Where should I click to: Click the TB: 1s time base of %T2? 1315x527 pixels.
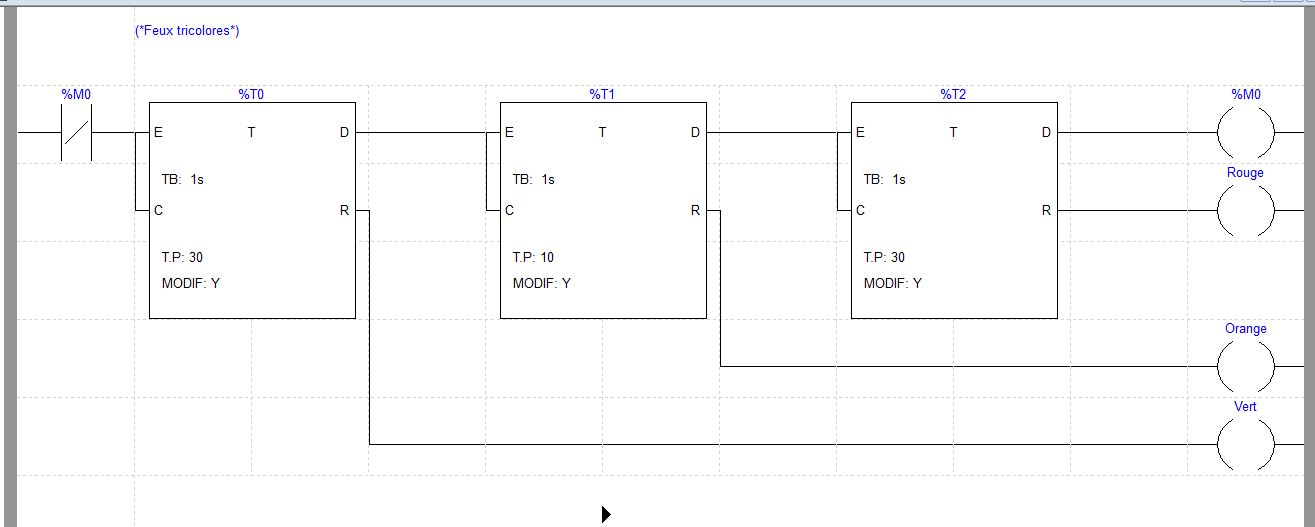[885, 180]
